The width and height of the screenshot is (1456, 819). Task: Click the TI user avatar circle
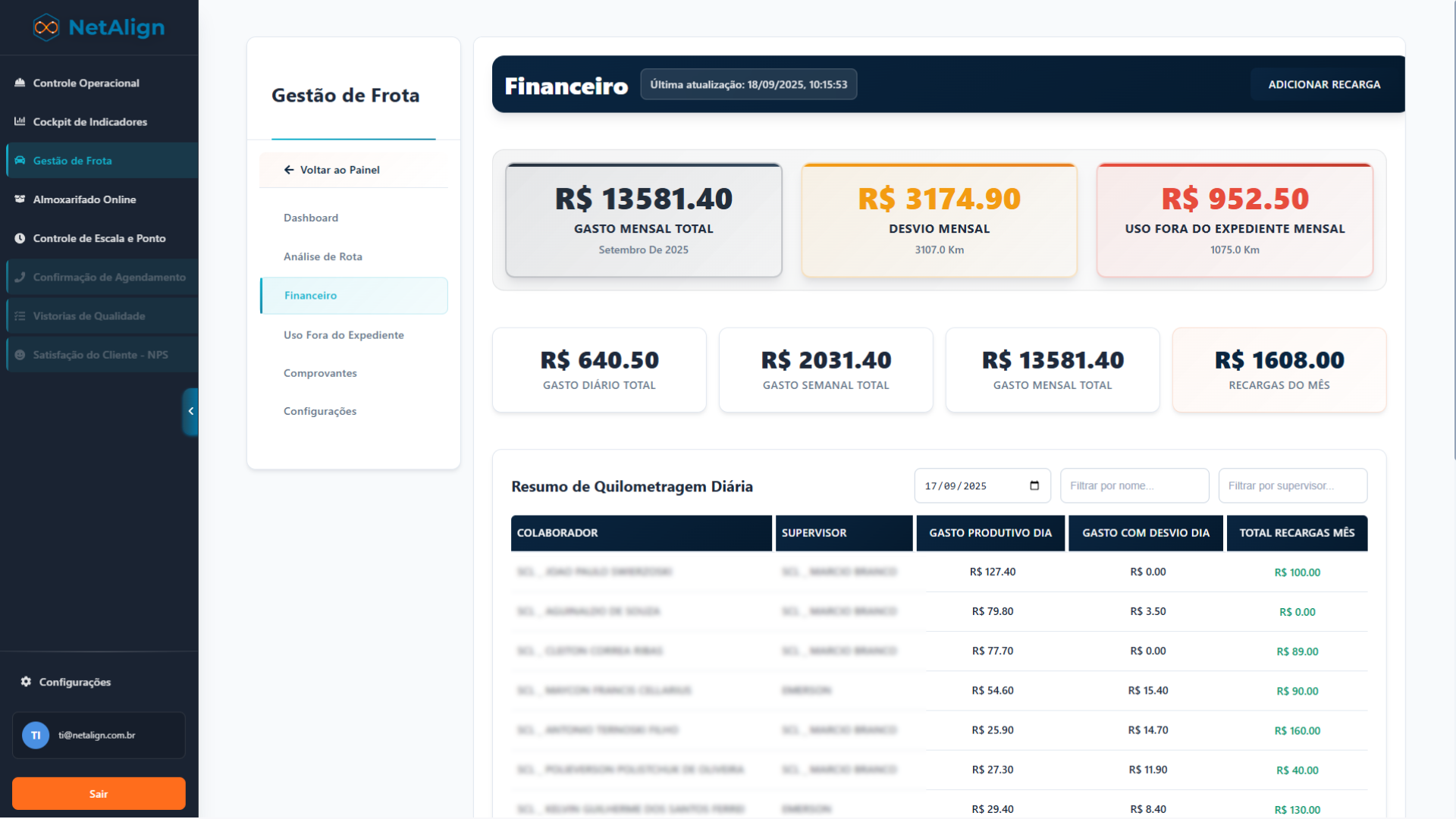[x=36, y=735]
